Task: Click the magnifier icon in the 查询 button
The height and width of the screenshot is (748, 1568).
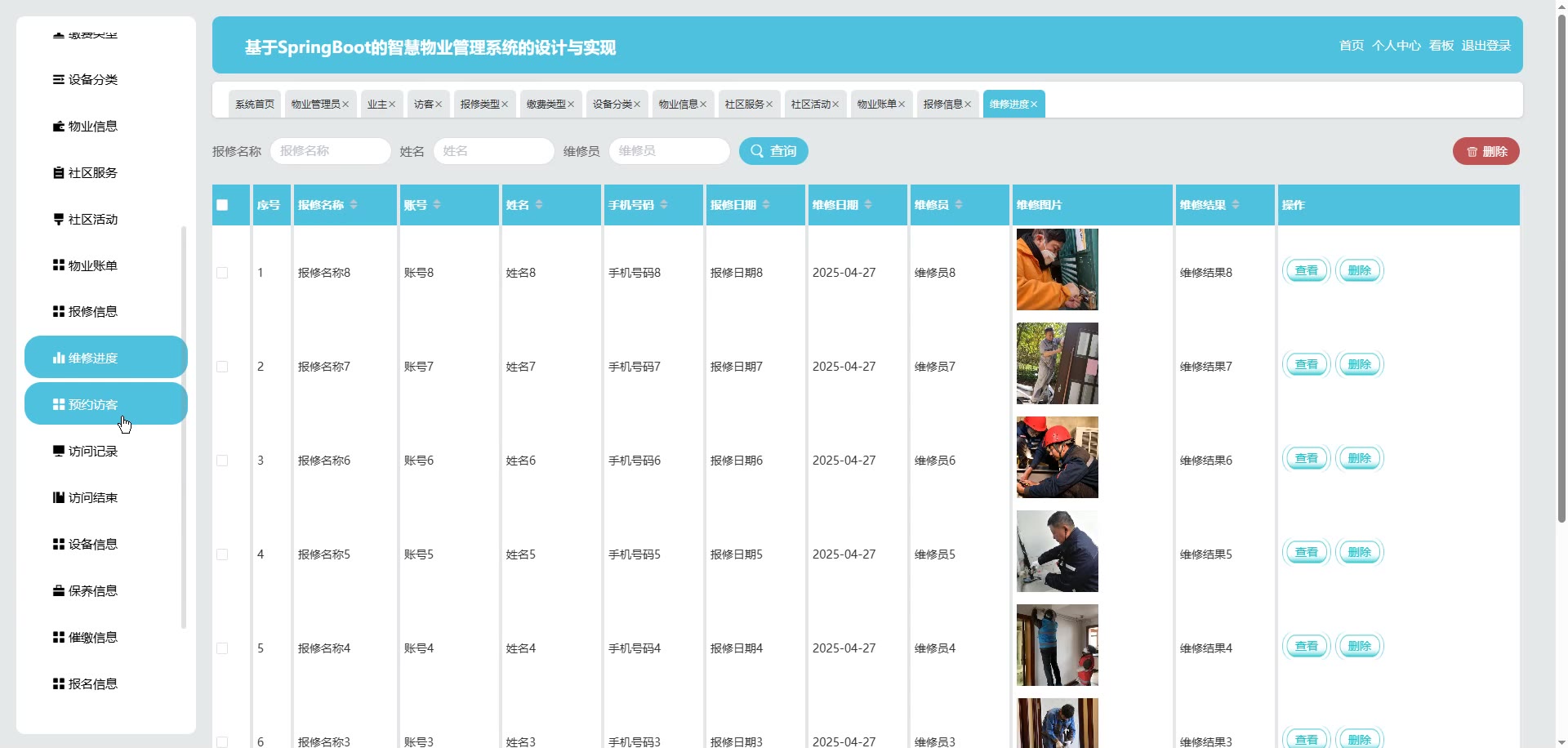Action: [x=757, y=151]
